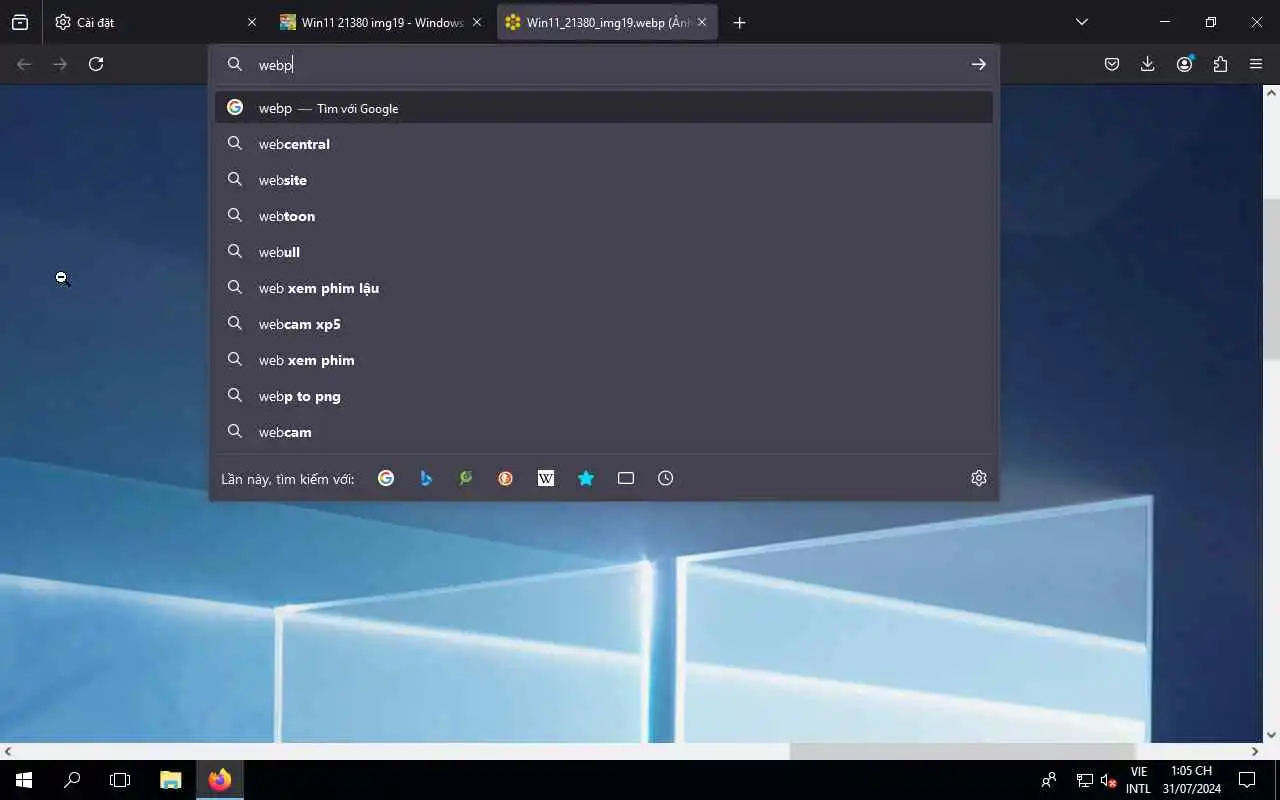This screenshot has height=800, width=1280.
Task: Select the website search suggestion
Action: 604,180
